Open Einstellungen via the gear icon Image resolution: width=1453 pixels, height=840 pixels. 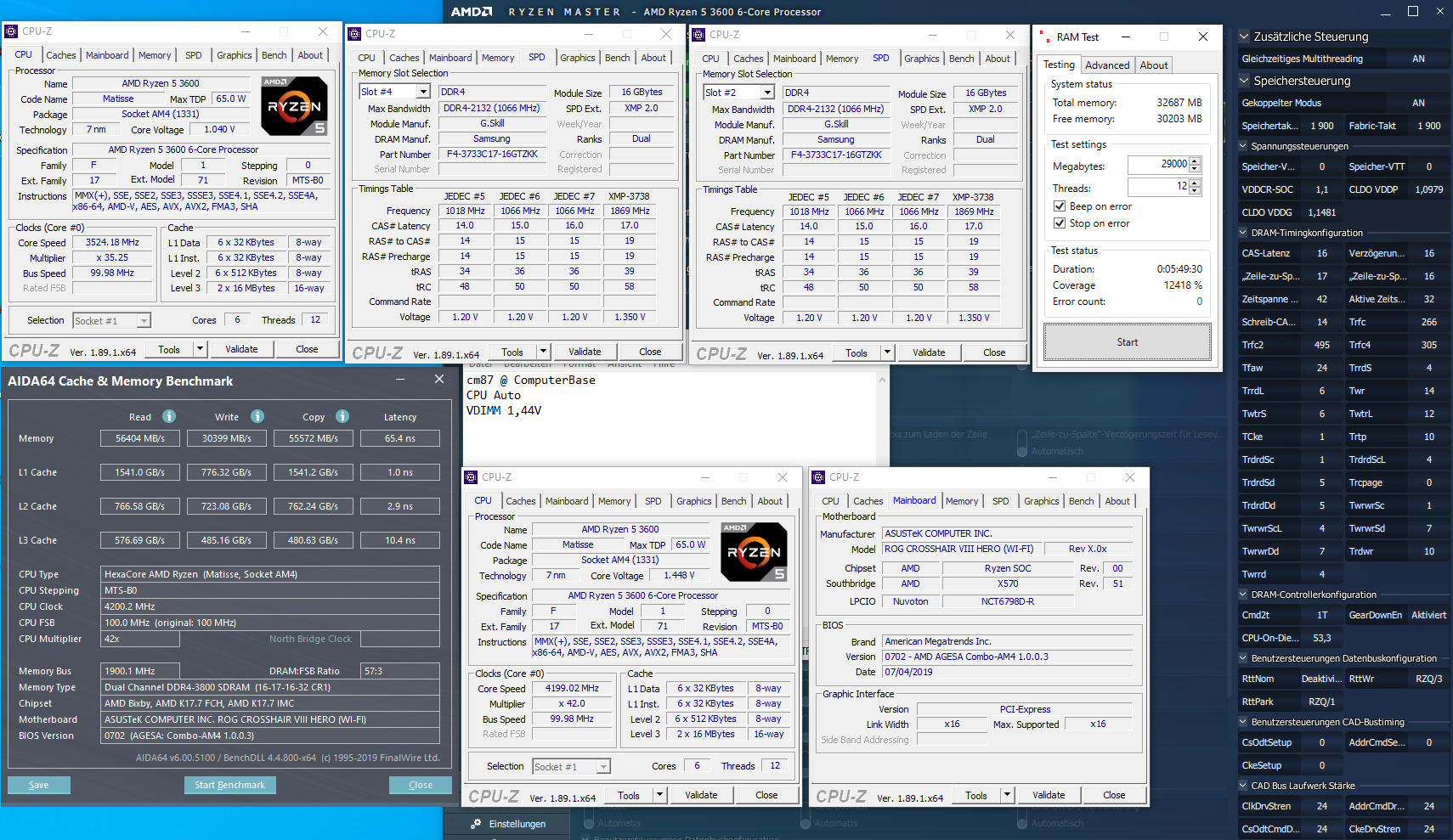click(x=475, y=824)
